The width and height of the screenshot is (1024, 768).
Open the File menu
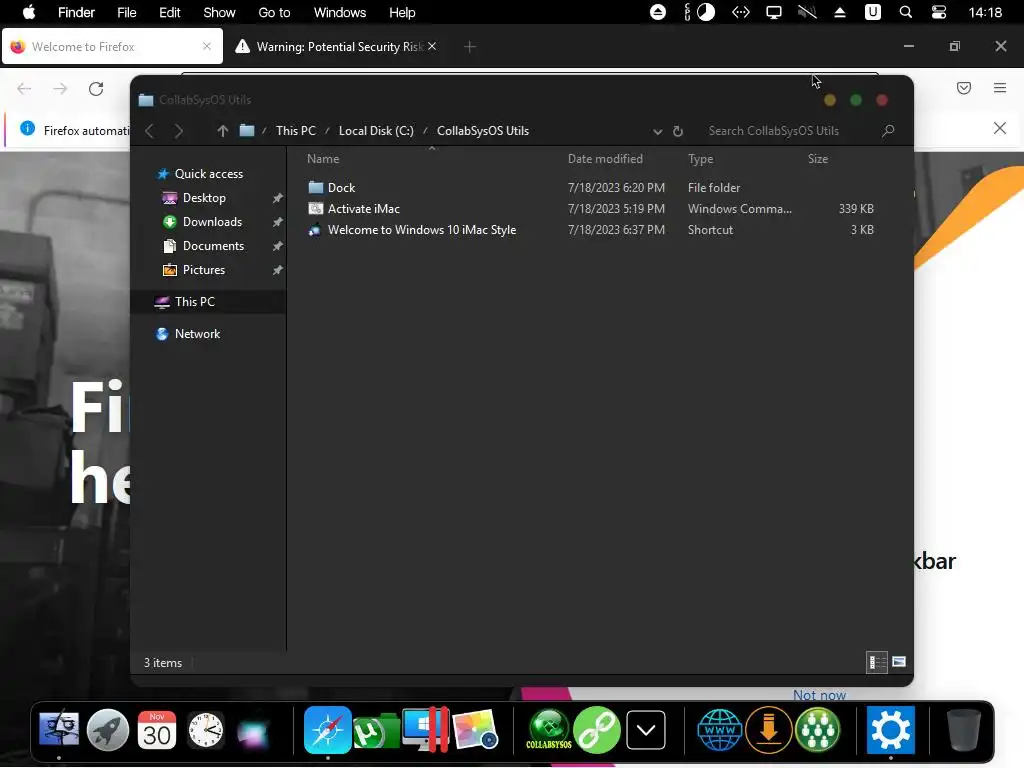(x=127, y=12)
